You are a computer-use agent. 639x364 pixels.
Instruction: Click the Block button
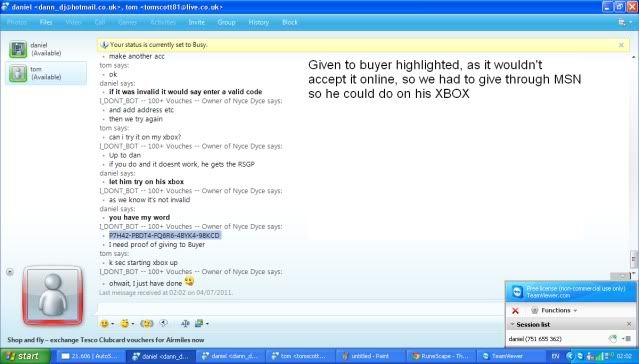pyautogui.click(x=290, y=22)
